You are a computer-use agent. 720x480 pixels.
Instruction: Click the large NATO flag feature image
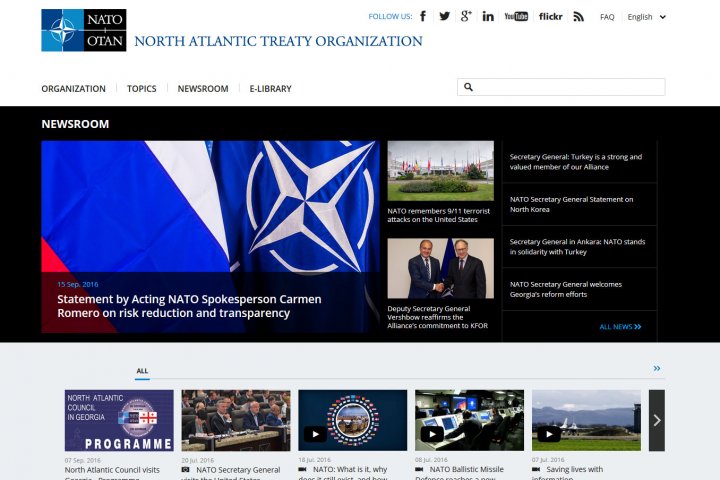[x=210, y=207]
